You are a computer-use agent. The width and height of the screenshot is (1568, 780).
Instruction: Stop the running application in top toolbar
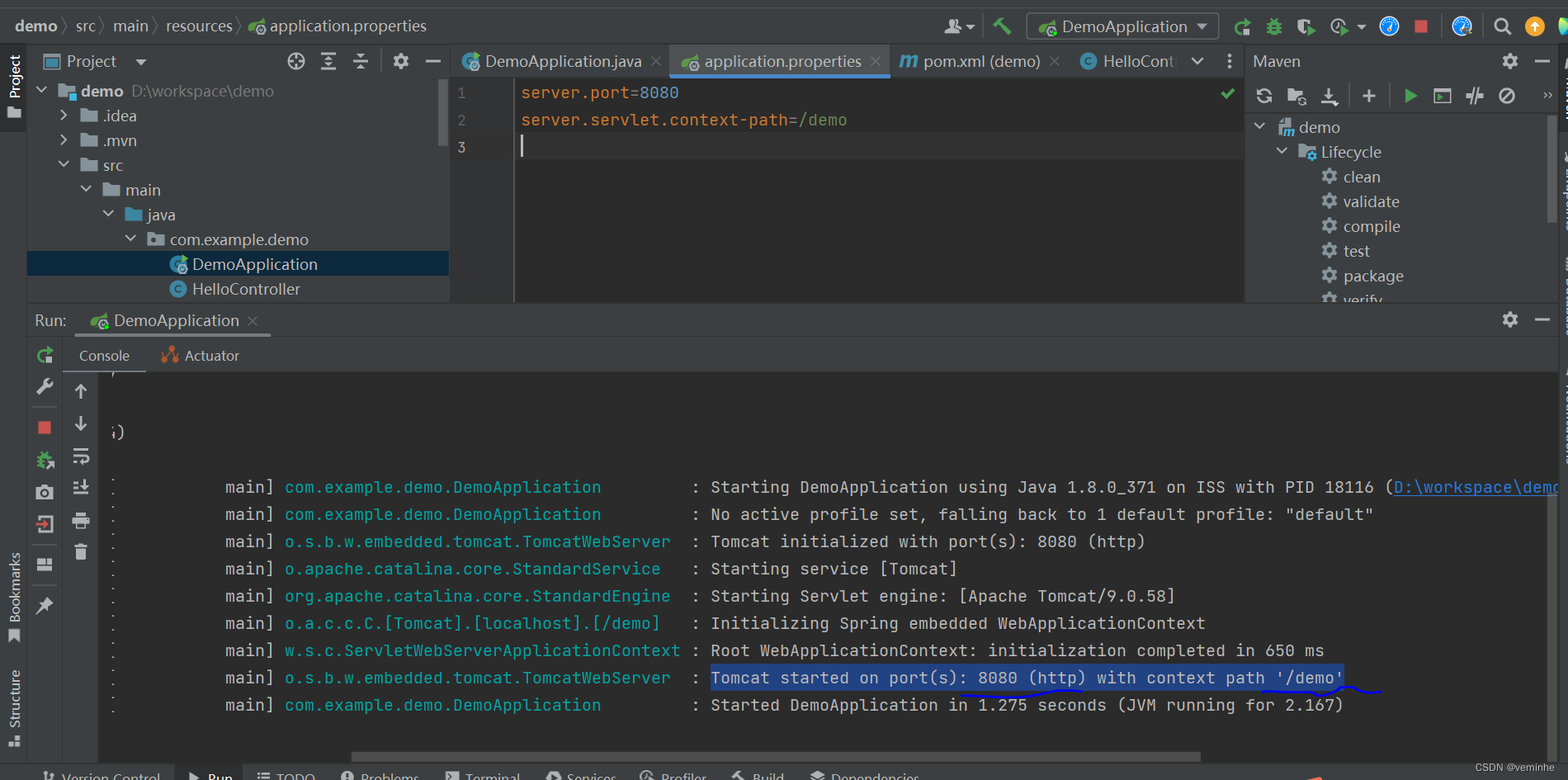[1421, 26]
